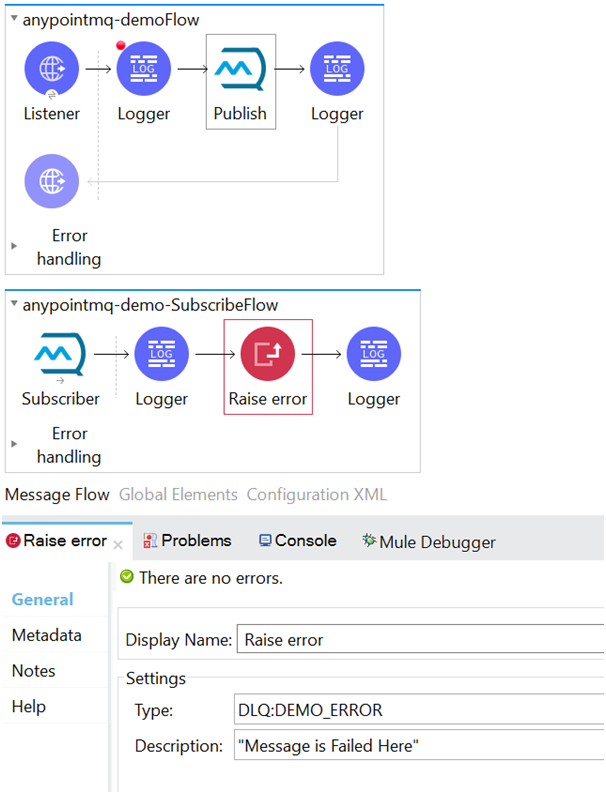This screenshot has width=606, height=794.
Task: Open the Mule Debugger tab
Action: pos(429,542)
